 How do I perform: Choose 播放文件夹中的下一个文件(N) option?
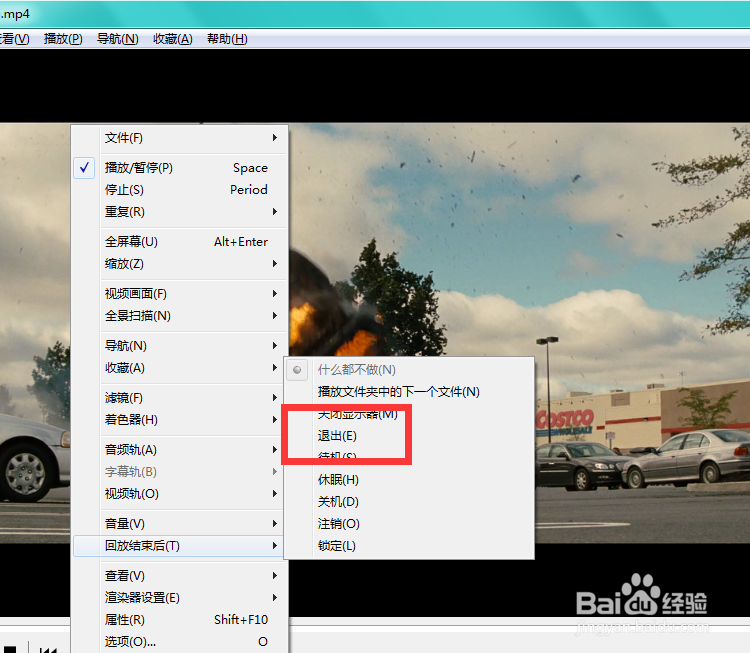[x=409, y=392]
